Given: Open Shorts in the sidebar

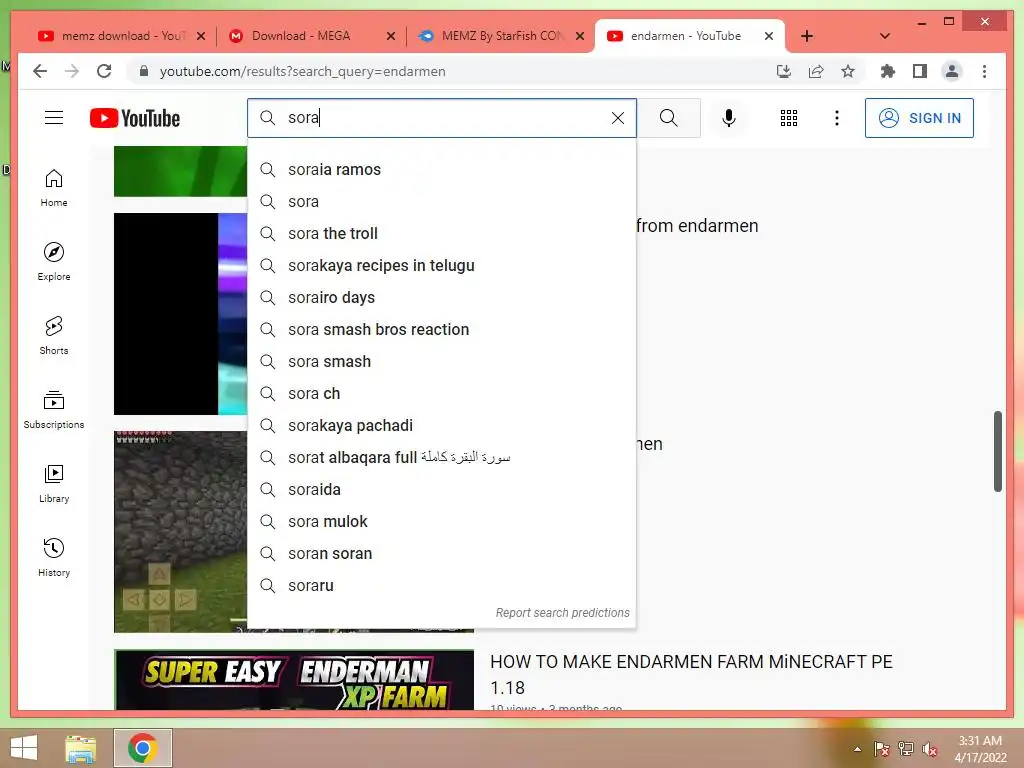Looking at the screenshot, I should (x=54, y=336).
